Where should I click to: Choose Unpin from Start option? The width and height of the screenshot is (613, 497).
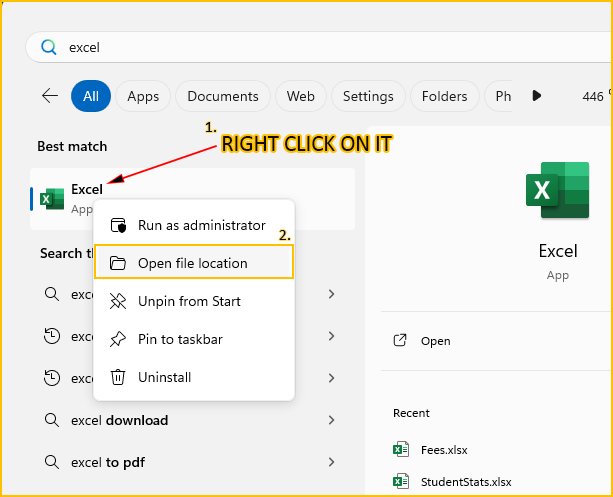[x=189, y=301]
